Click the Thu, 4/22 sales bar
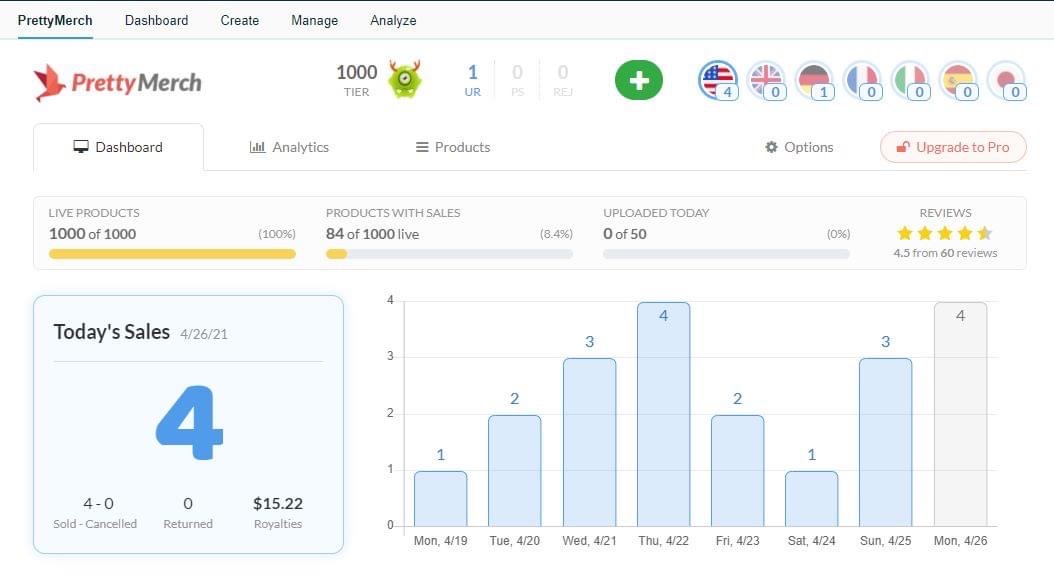This screenshot has width=1054, height=587. (x=663, y=414)
